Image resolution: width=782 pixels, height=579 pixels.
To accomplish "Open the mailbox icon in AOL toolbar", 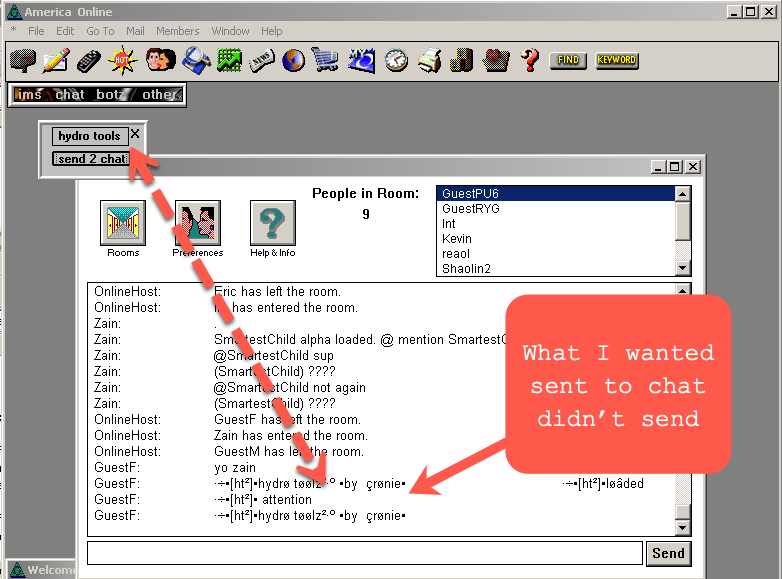I will (x=23, y=61).
